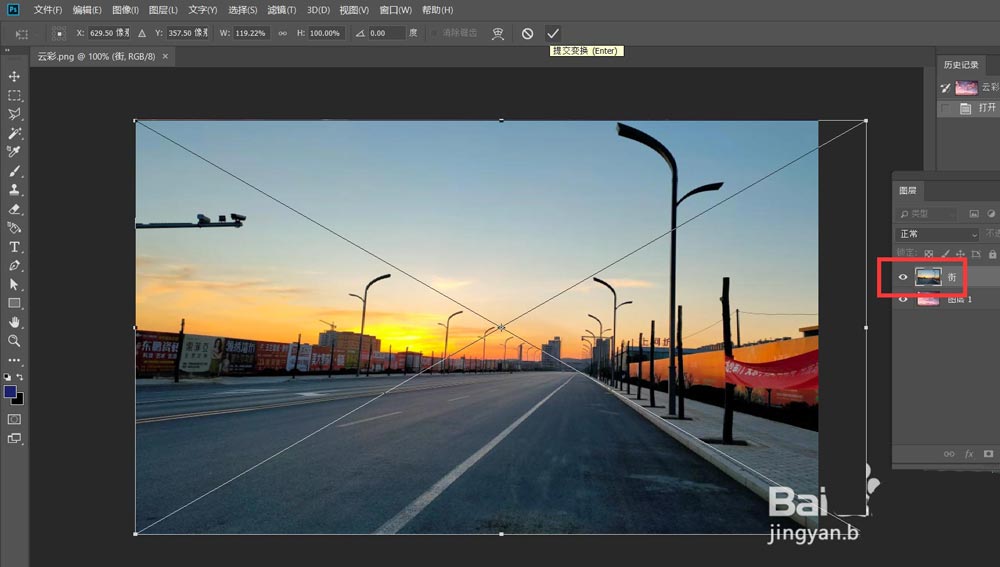Open the layer filter 类型 dropdown

[x=926, y=214]
